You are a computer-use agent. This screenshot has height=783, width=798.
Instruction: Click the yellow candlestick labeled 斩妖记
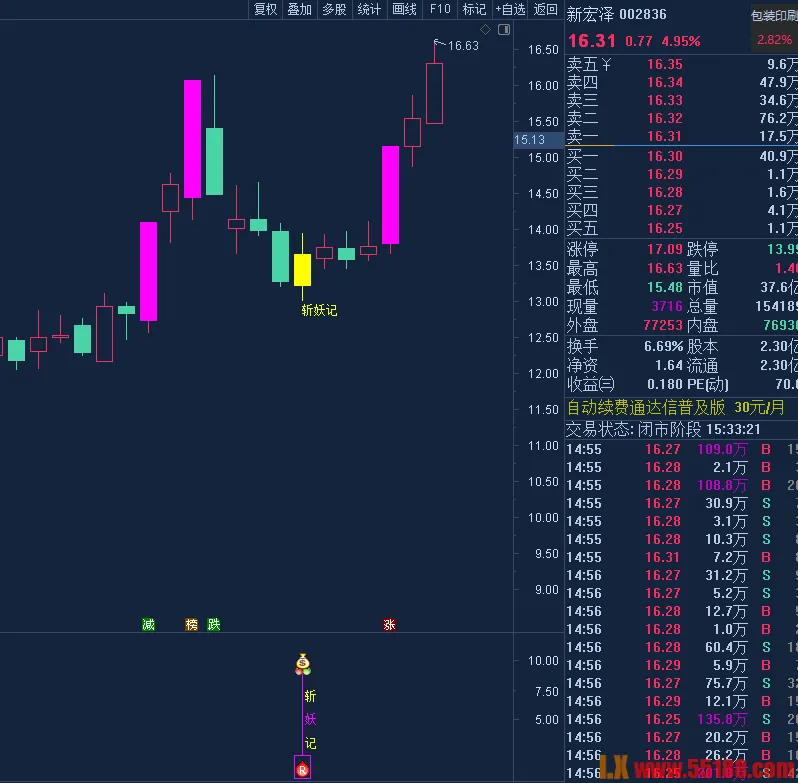pyautogui.click(x=302, y=269)
